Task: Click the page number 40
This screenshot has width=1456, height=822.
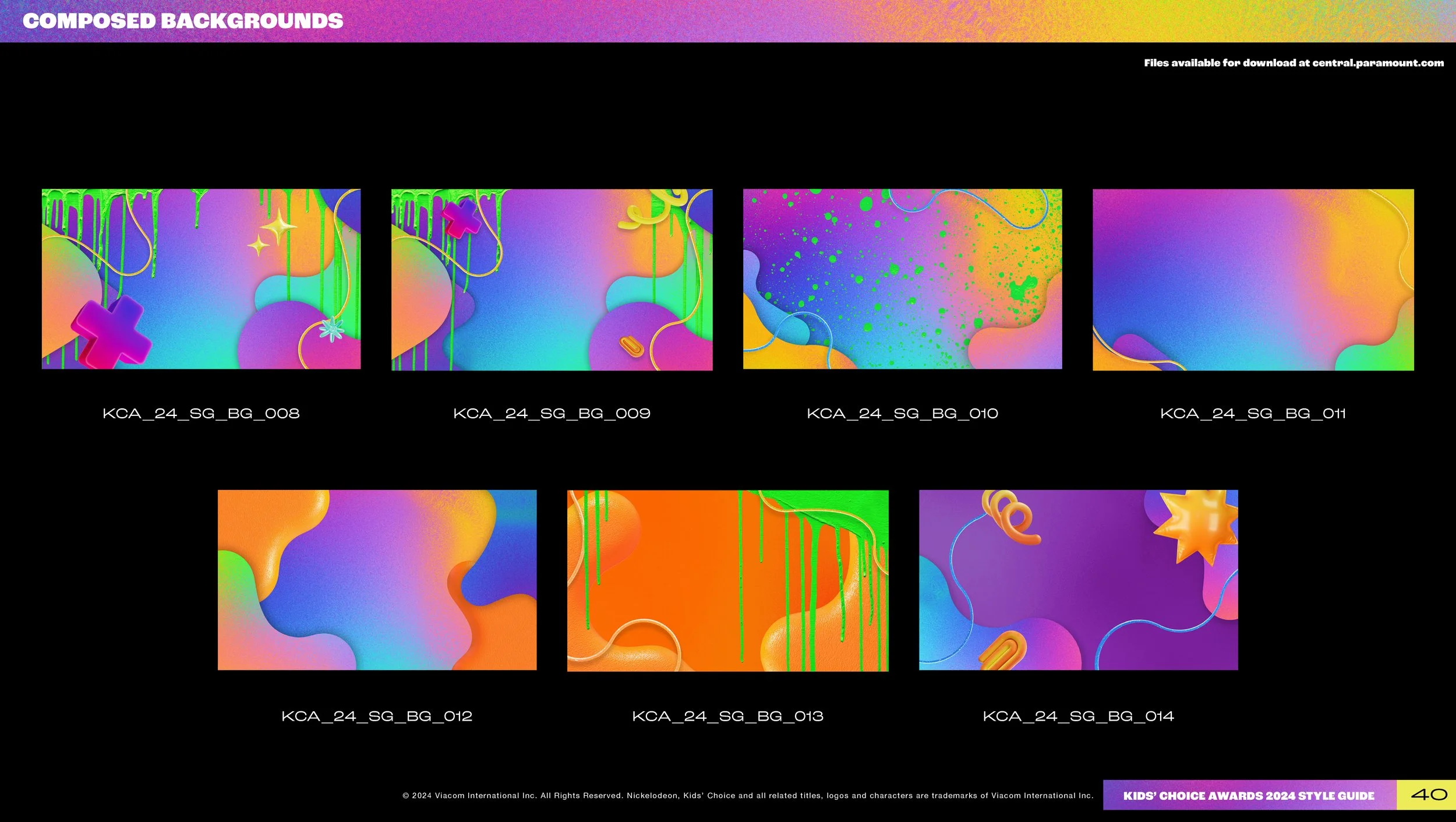Action: [x=1429, y=795]
